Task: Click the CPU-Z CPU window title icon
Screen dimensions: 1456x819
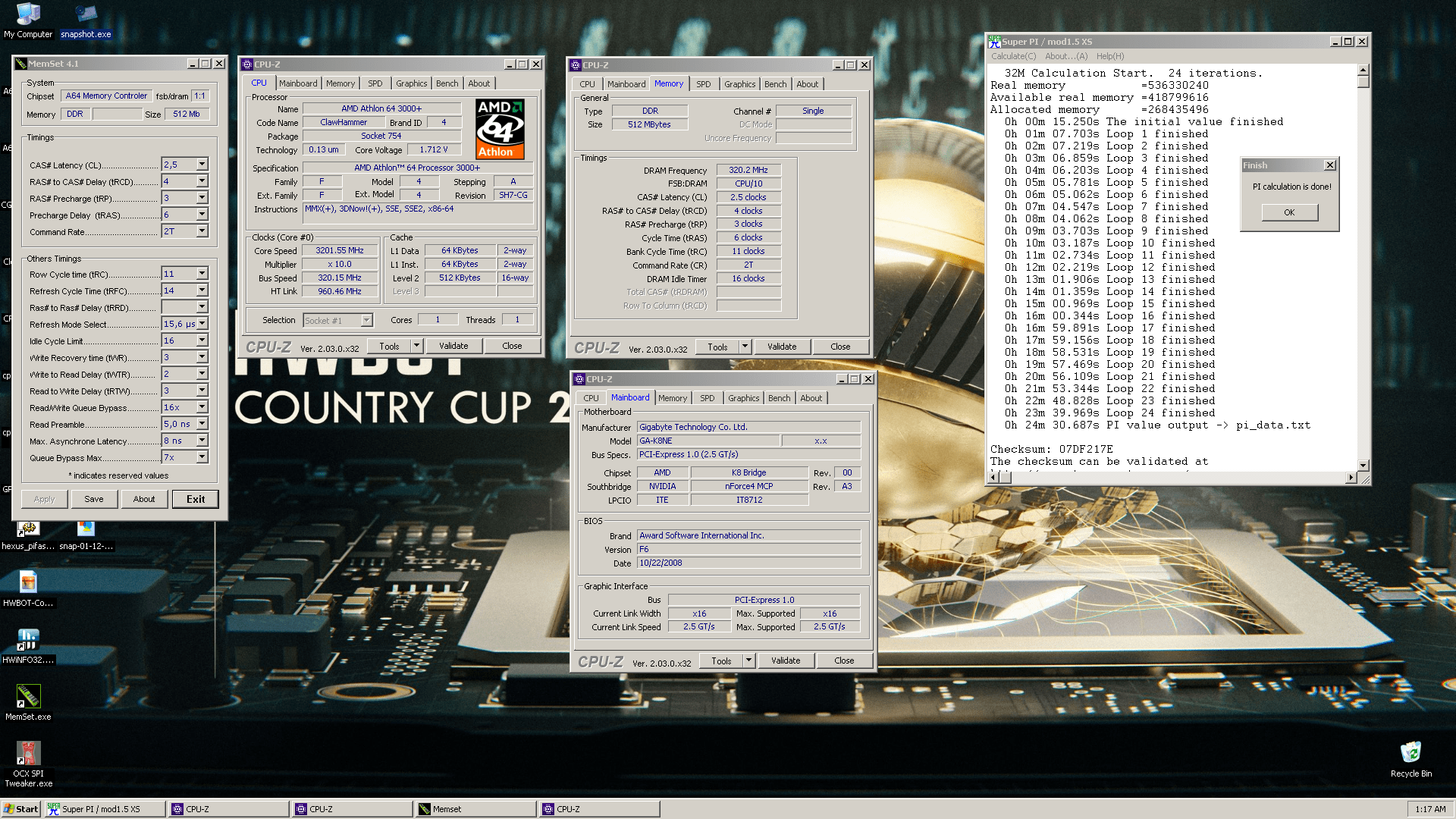Action: (247, 64)
